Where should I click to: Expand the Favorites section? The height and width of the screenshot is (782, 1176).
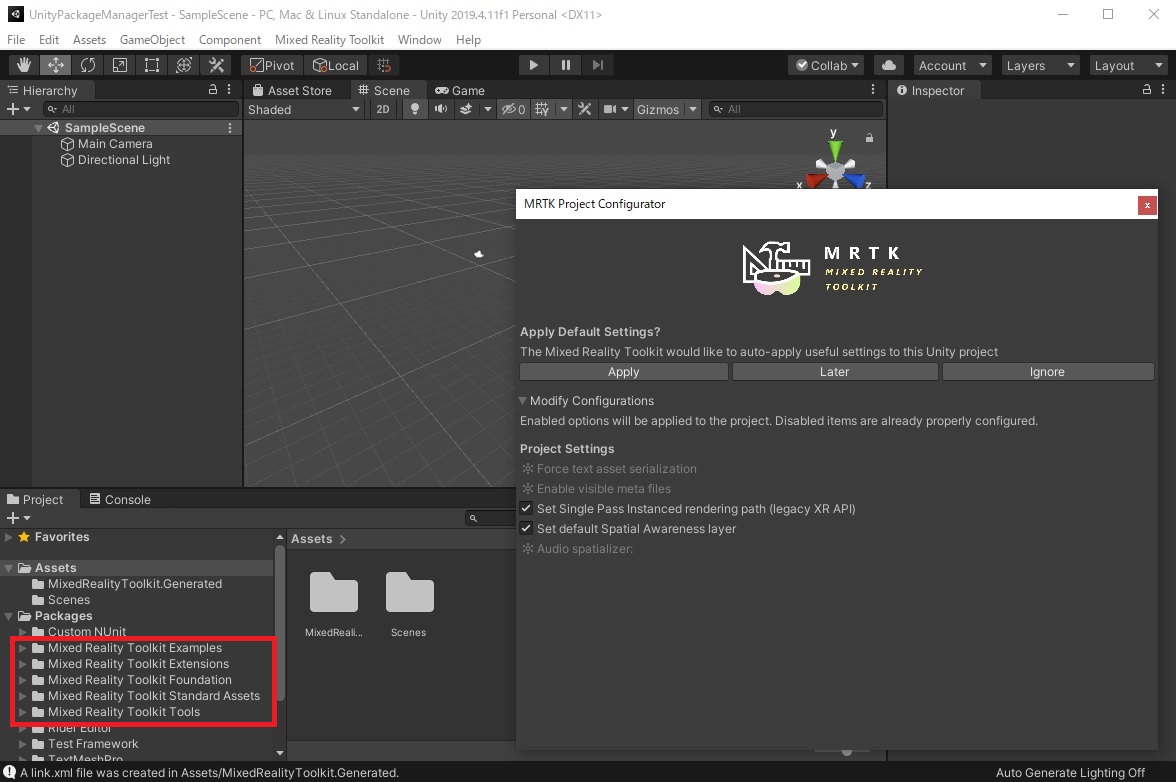tap(9, 537)
